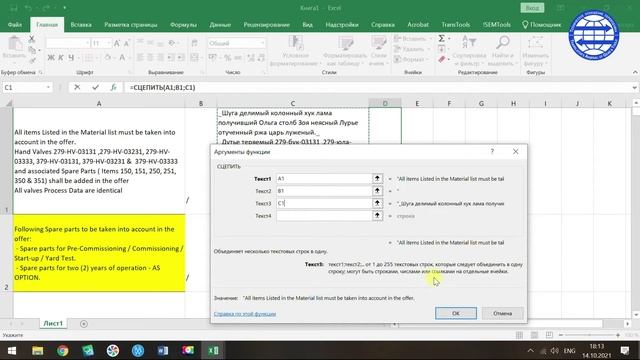Open File Explorer from the taskbar
Viewport: 640px width, 360px height.
38,350
